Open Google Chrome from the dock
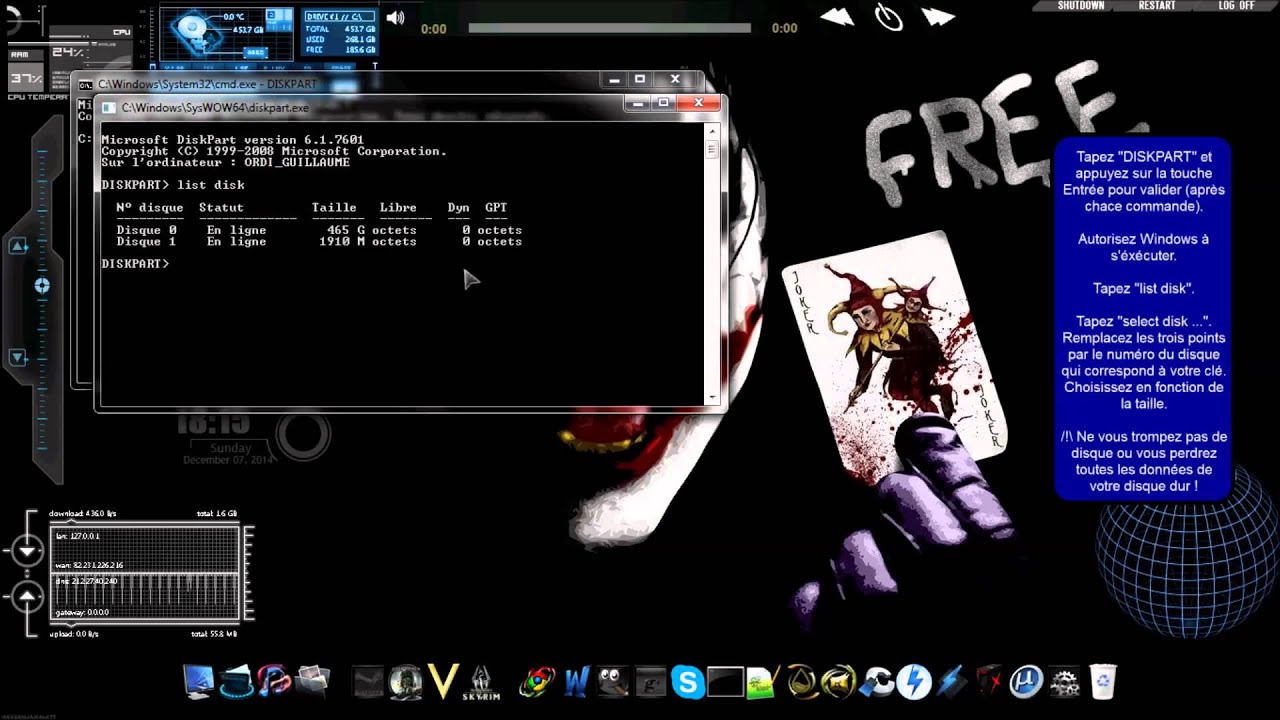This screenshot has width=1280, height=720. (537, 682)
